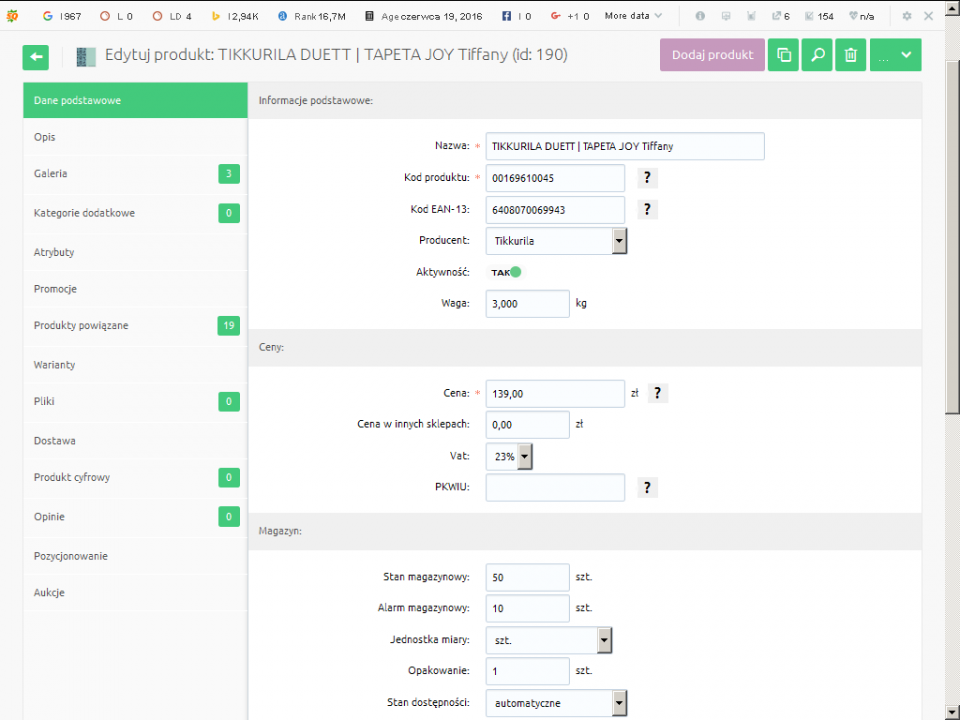The width and height of the screenshot is (960, 720).
Task: Open the Jednostka miary dropdown
Action: [549, 640]
